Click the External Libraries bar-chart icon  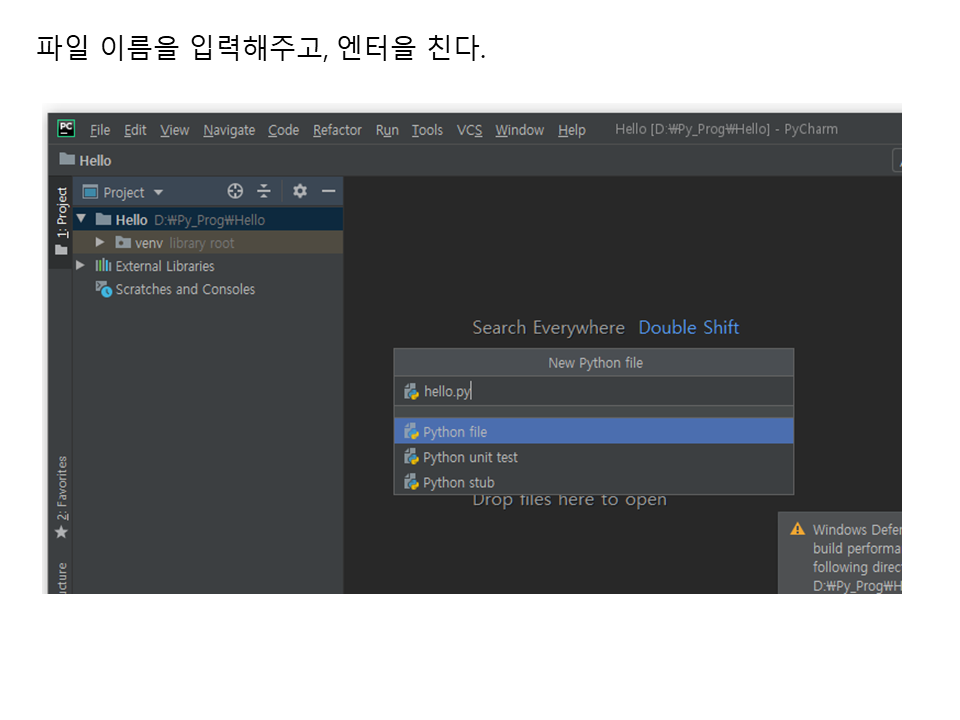(x=103, y=266)
